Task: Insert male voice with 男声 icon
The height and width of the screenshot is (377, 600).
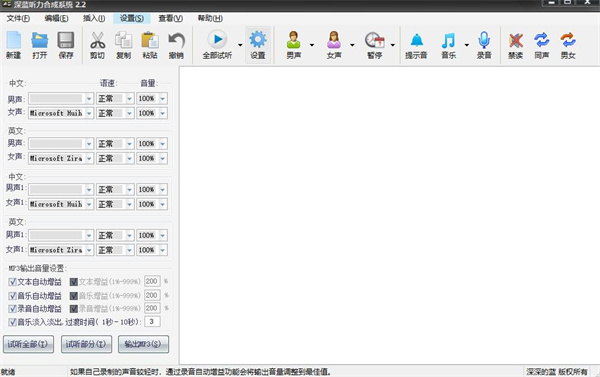Action: (x=294, y=45)
